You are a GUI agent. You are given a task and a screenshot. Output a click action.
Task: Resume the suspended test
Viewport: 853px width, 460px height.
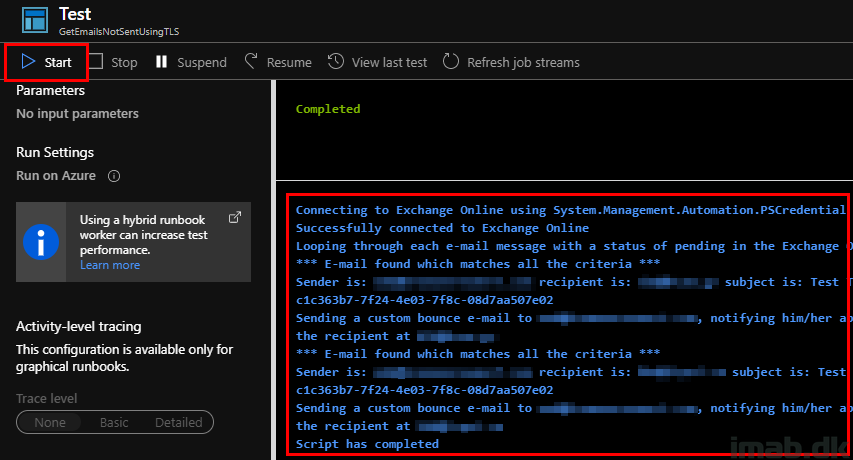(x=278, y=63)
